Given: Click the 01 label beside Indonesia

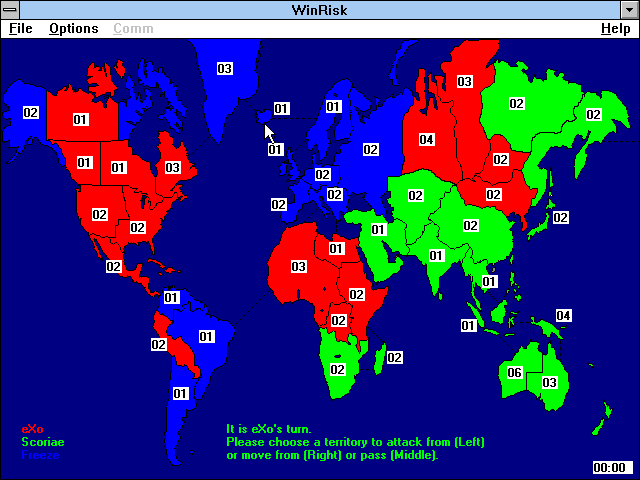Looking at the screenshot, I should point(468,326).
